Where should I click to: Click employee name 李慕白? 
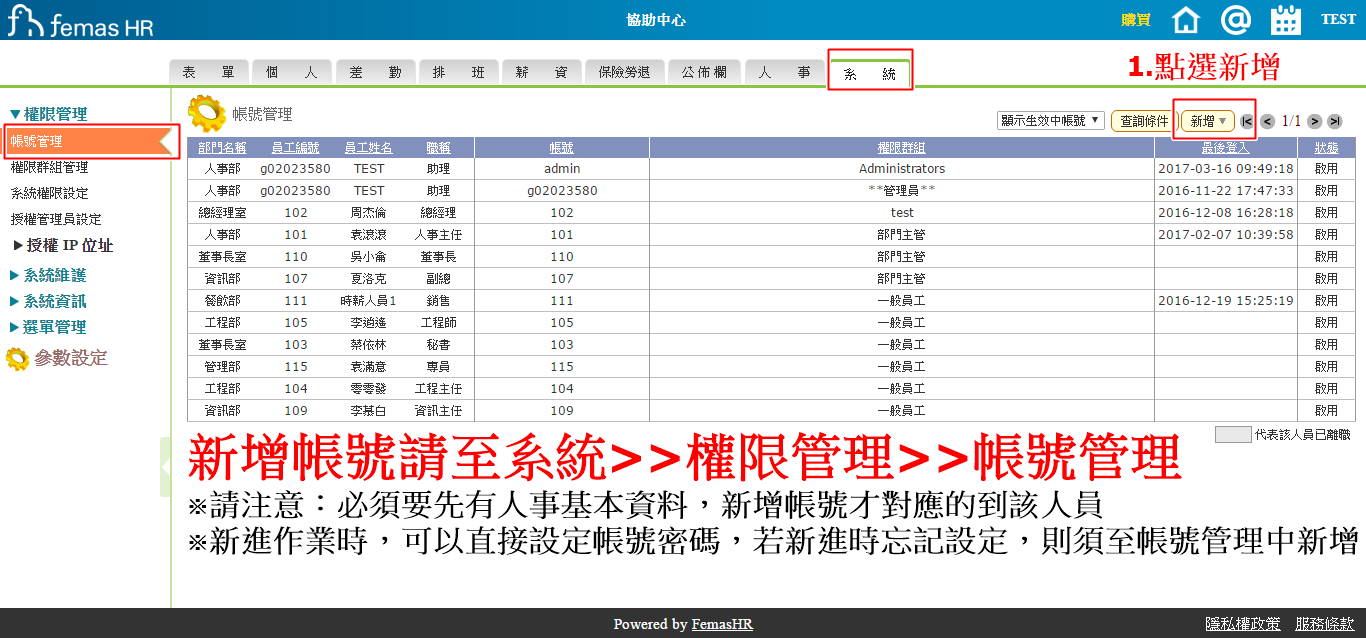tap(368, 411)
